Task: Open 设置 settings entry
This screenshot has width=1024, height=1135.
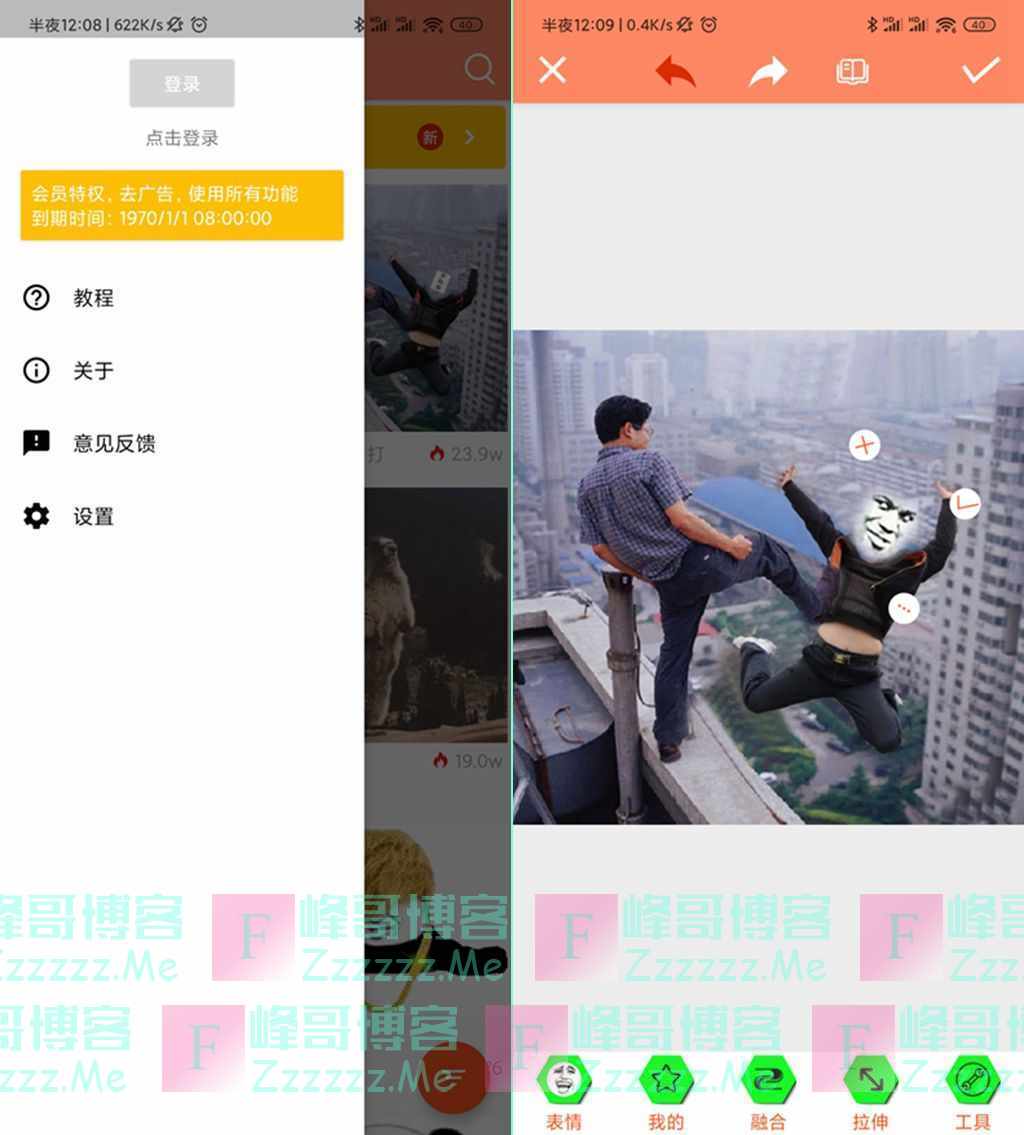Action: pyautogui.click(x=93, y=517)
